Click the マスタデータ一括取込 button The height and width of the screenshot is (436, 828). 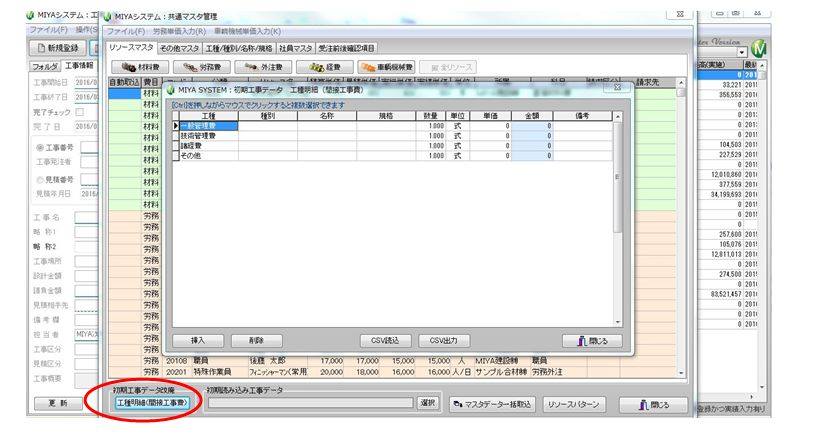(x=492, y=404)
